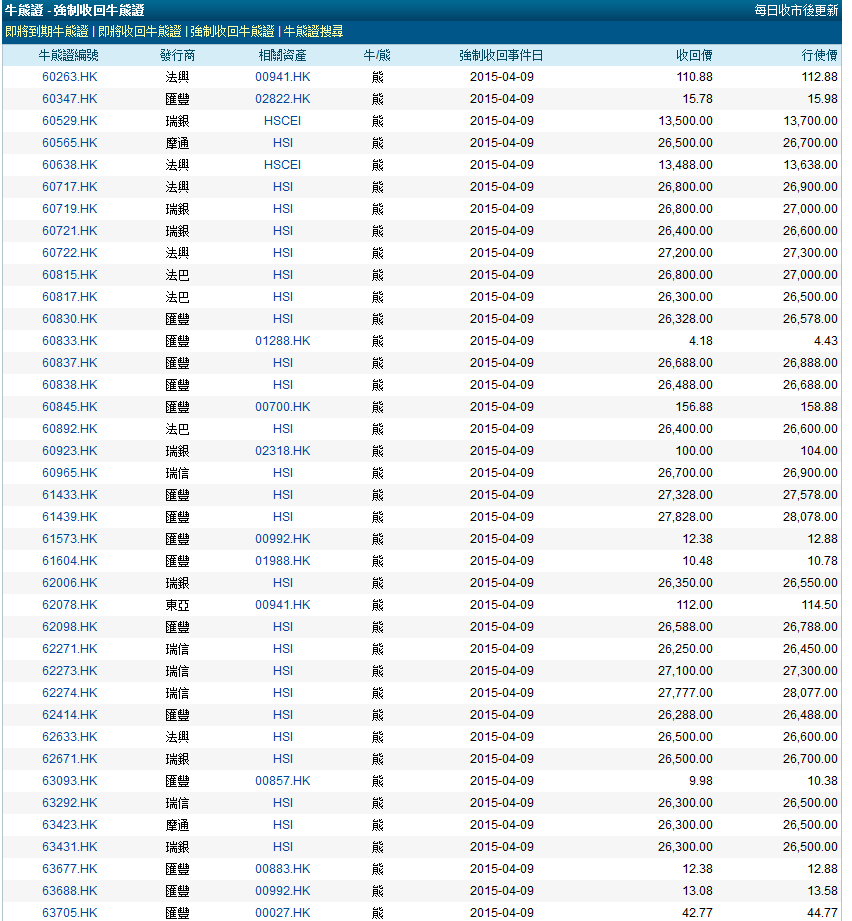The image size is (852, 921).
Task: Select strike price 28,078.00 cell
Action: tap(810, 517)
